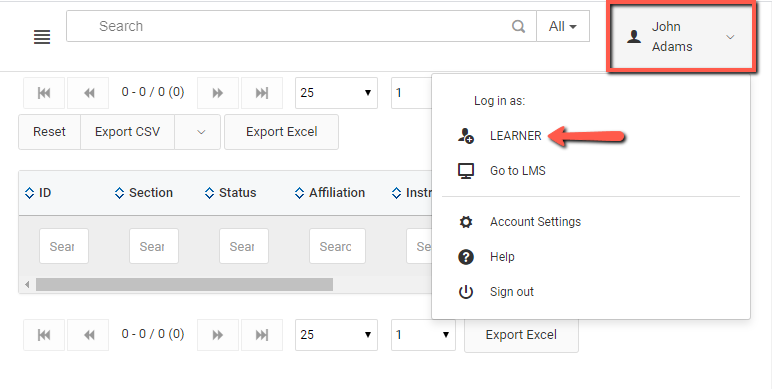This screenshot has height=389, width=772.
Task: Click the top Export Excel button
Action: 282,132
